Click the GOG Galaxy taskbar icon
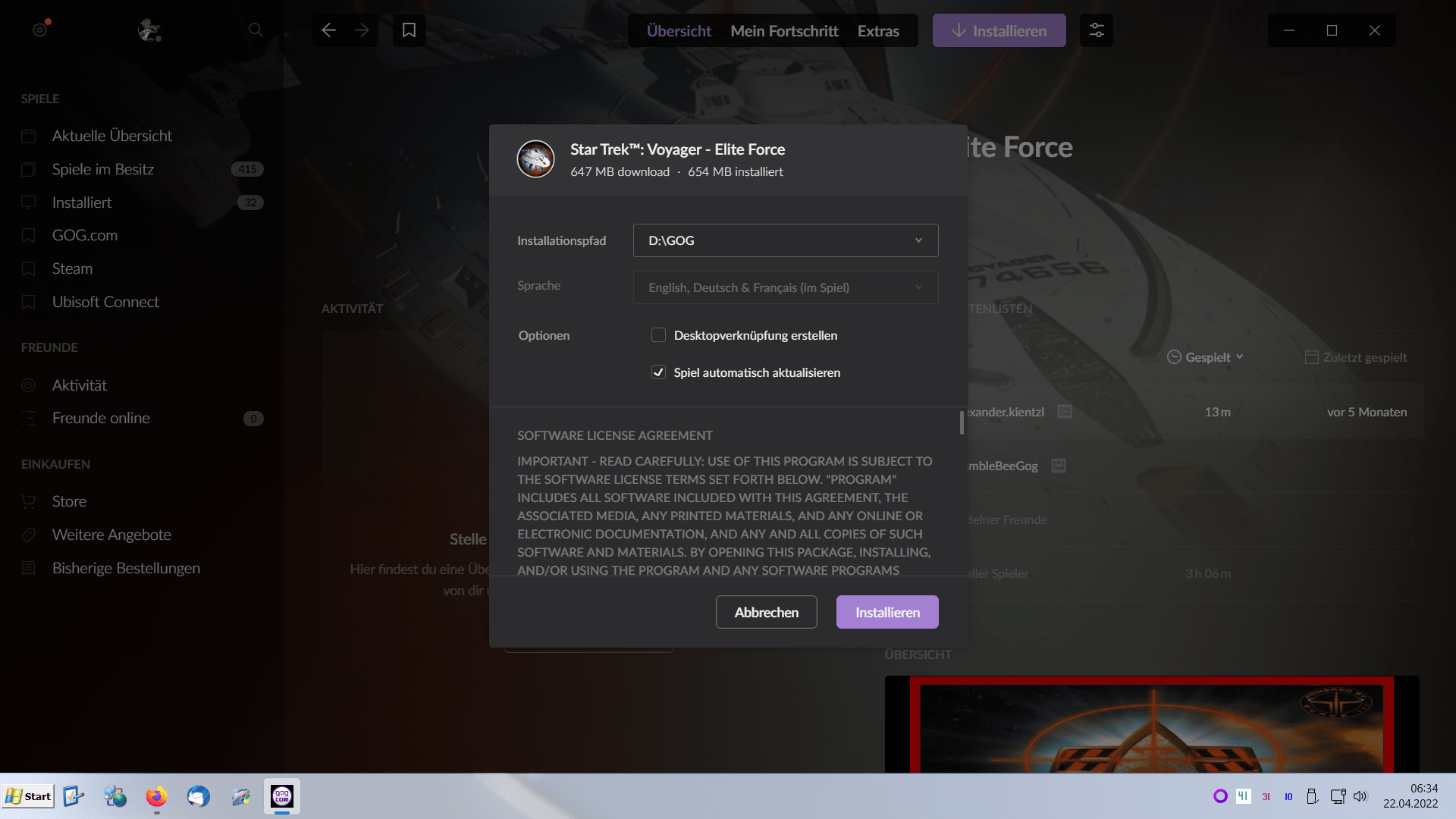This screenshot has width=1456, height=819. click(x=282, y=796)
